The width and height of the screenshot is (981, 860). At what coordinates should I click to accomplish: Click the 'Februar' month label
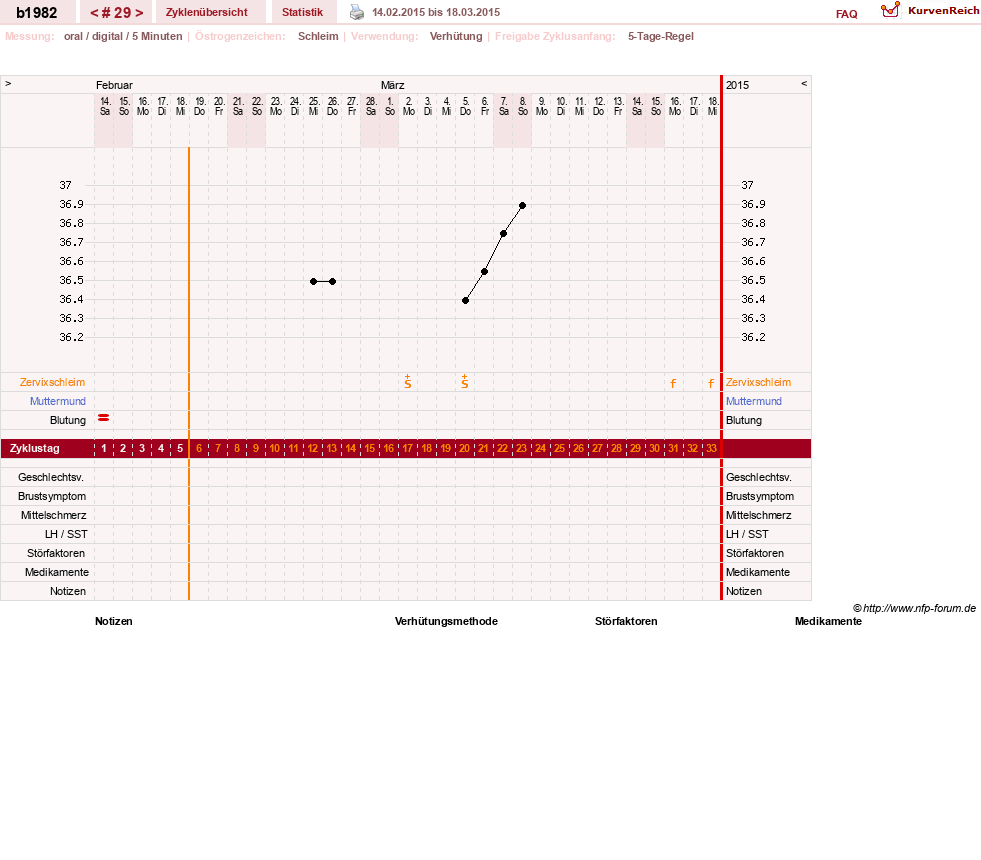coord(114,85)
